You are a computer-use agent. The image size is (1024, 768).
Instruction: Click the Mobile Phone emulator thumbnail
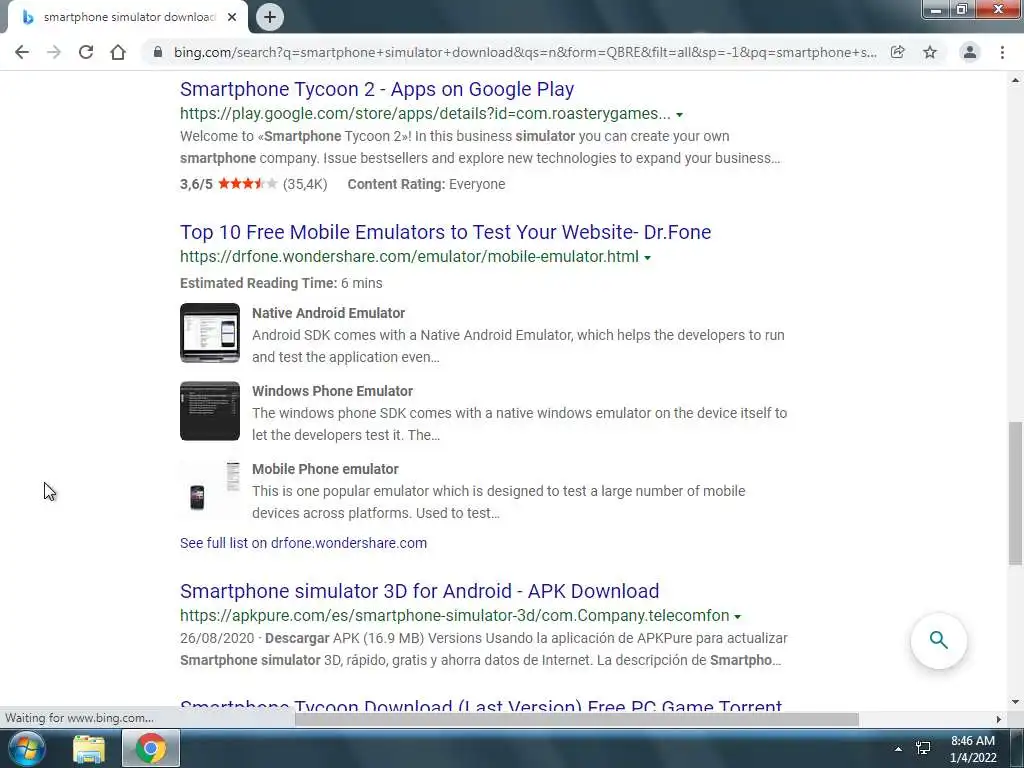tap(210, 488)
